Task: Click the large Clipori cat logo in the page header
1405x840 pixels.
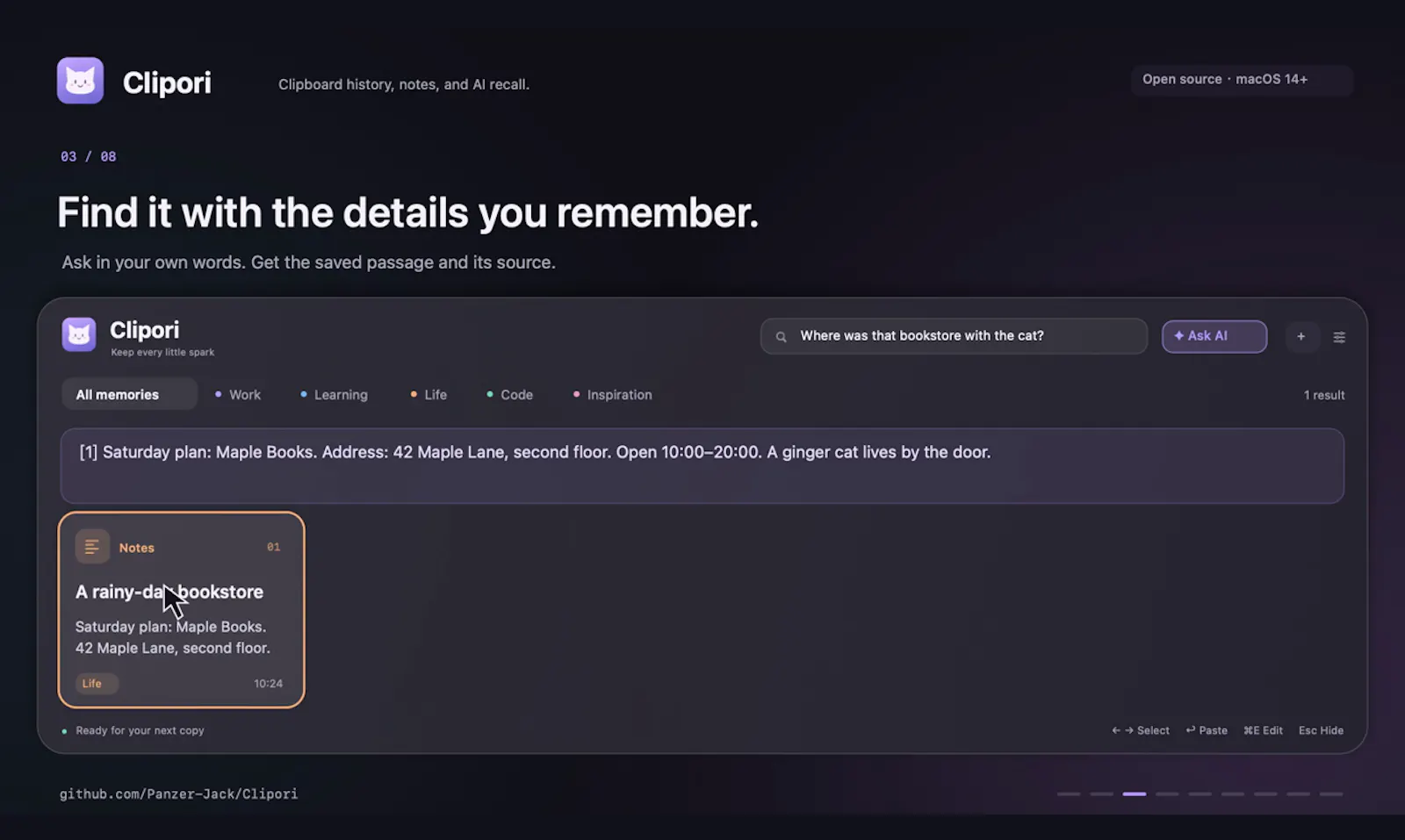Action: [80, 81]
